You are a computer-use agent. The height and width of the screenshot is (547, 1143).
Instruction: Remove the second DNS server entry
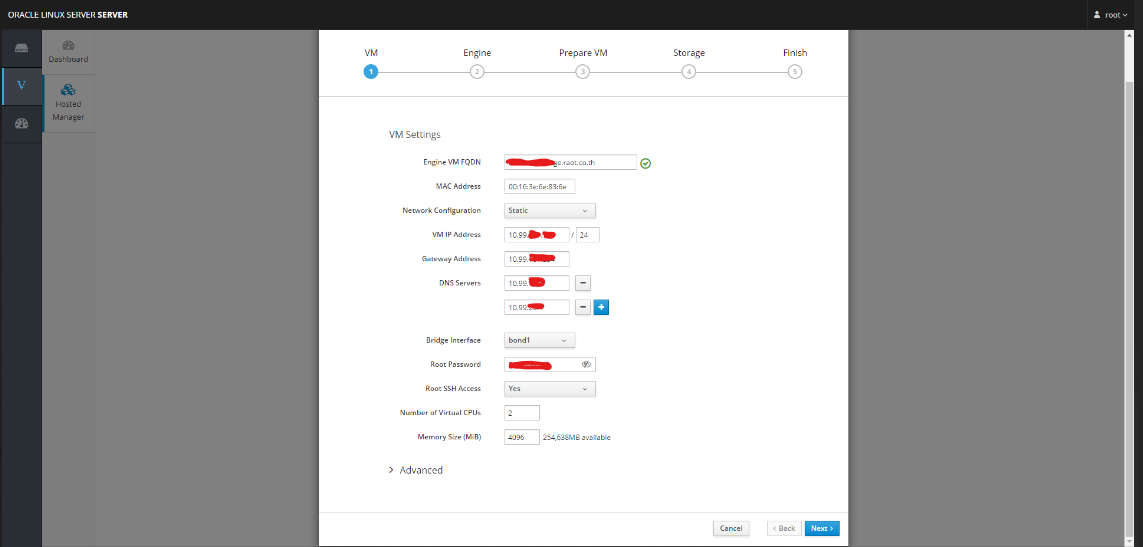pos(583,307)
